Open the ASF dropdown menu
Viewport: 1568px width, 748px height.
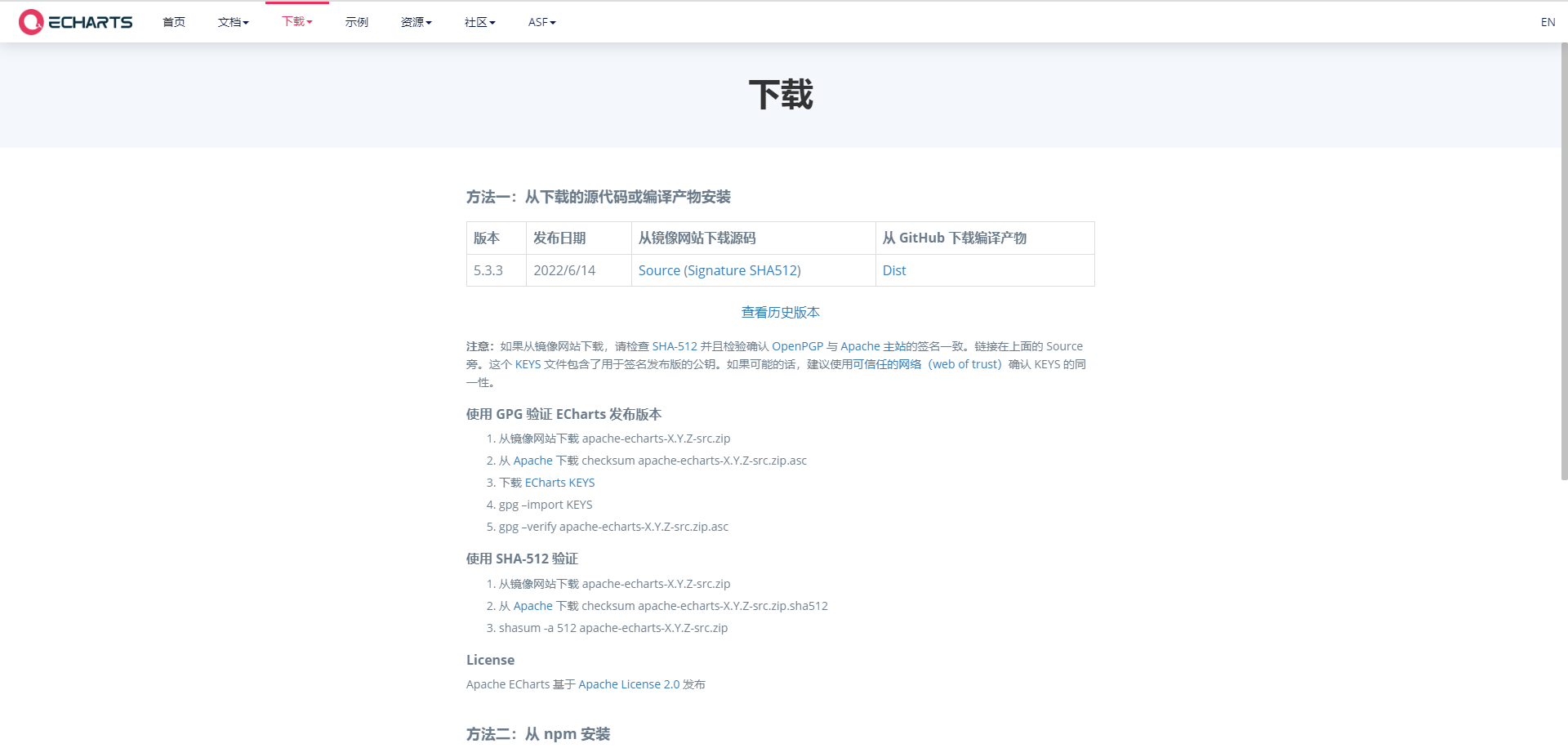coord(541,22)
